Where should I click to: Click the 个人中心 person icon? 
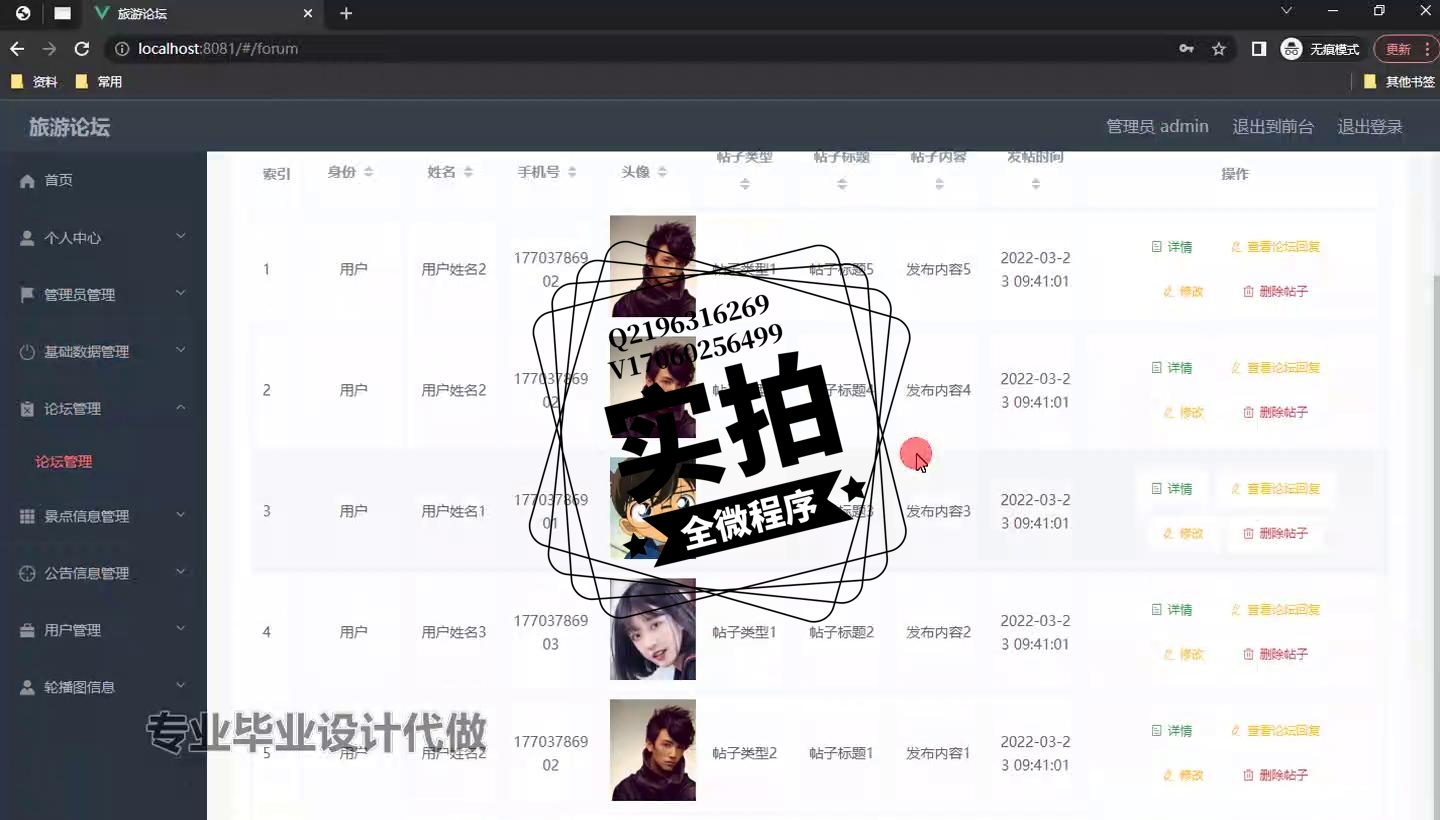[27, 238]
